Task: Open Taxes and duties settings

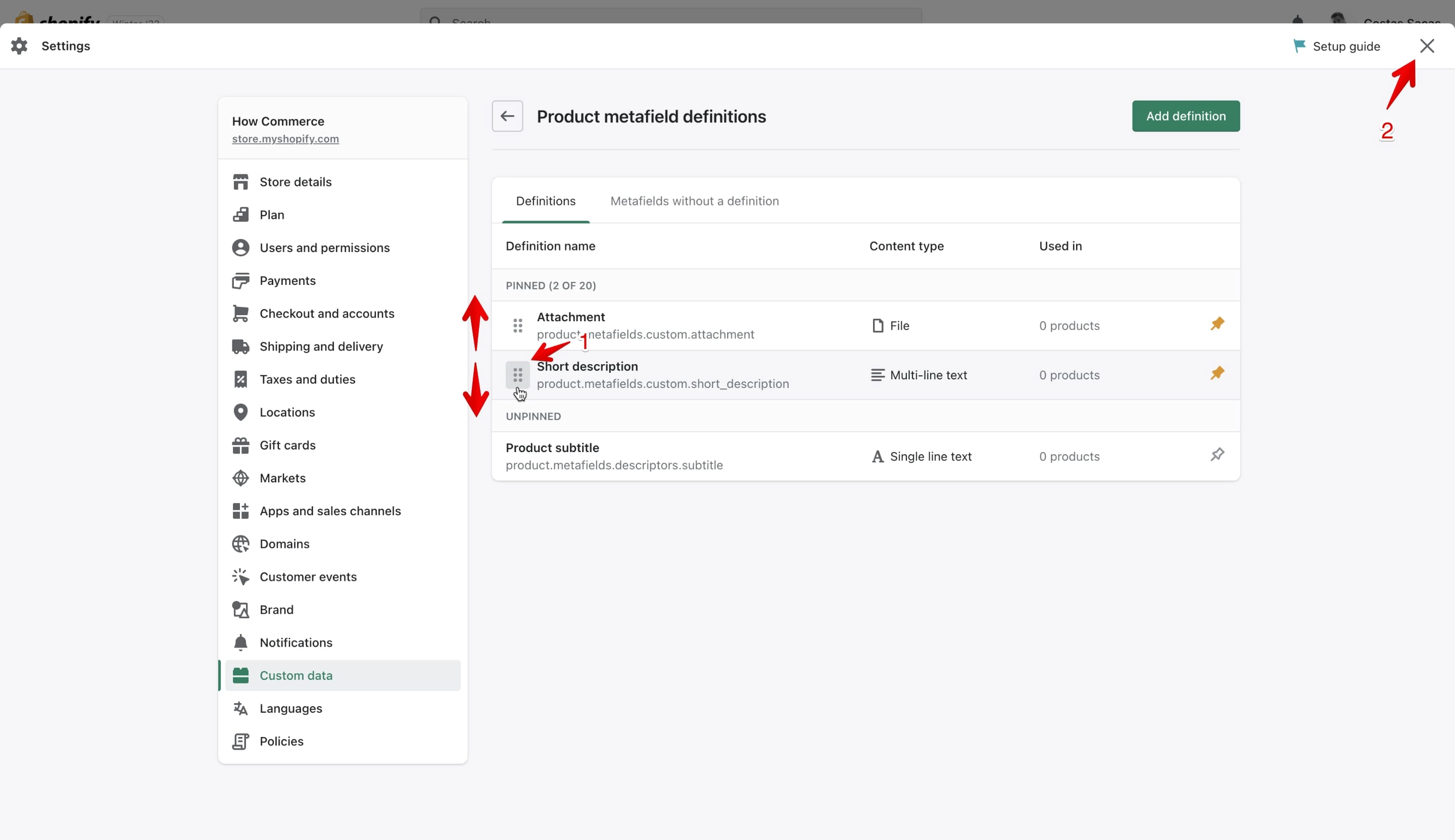Action: point(343,379)
